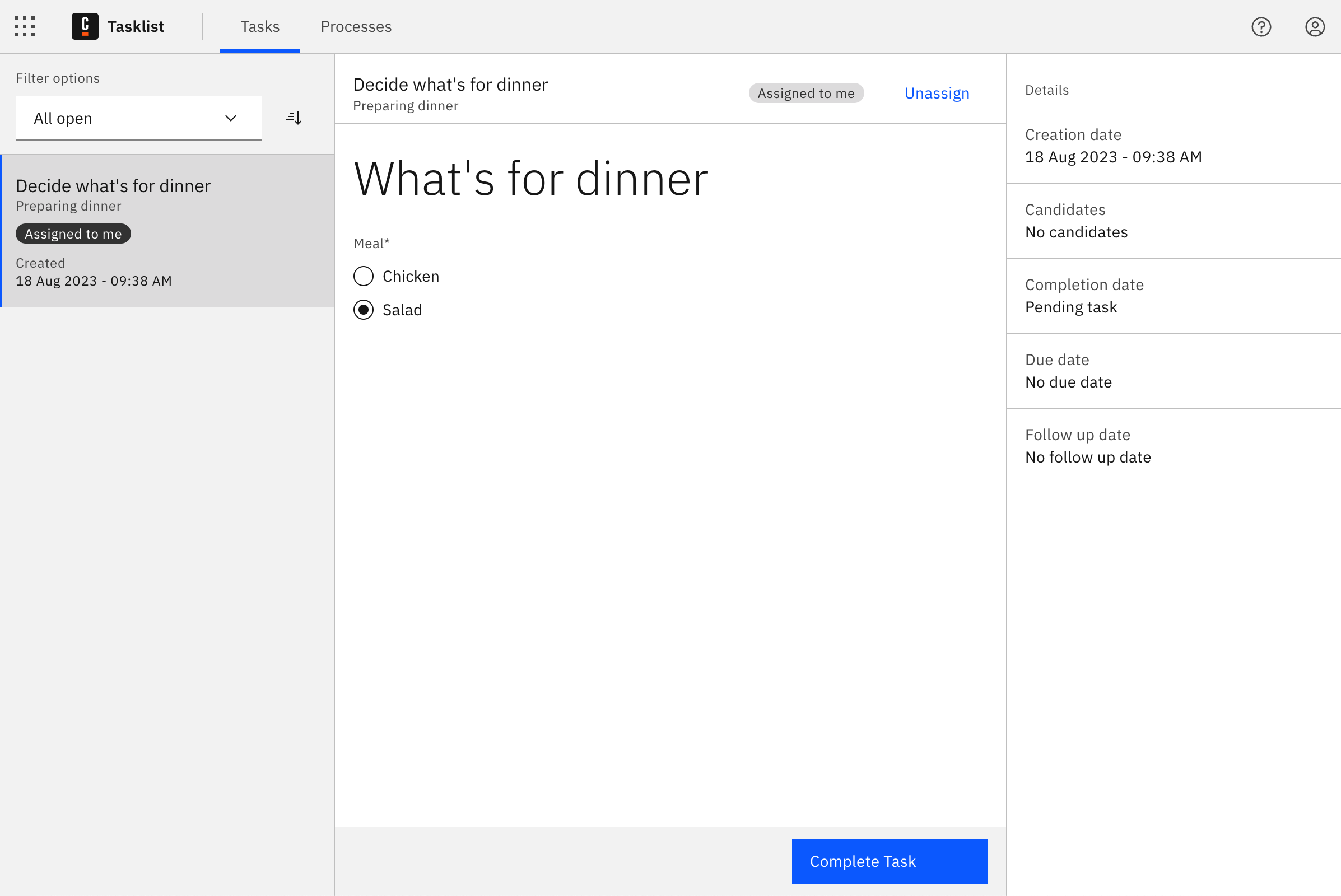Open the user profile icon
Viewport: 1341px width, 896px height.
click(x=1314, y=27)
